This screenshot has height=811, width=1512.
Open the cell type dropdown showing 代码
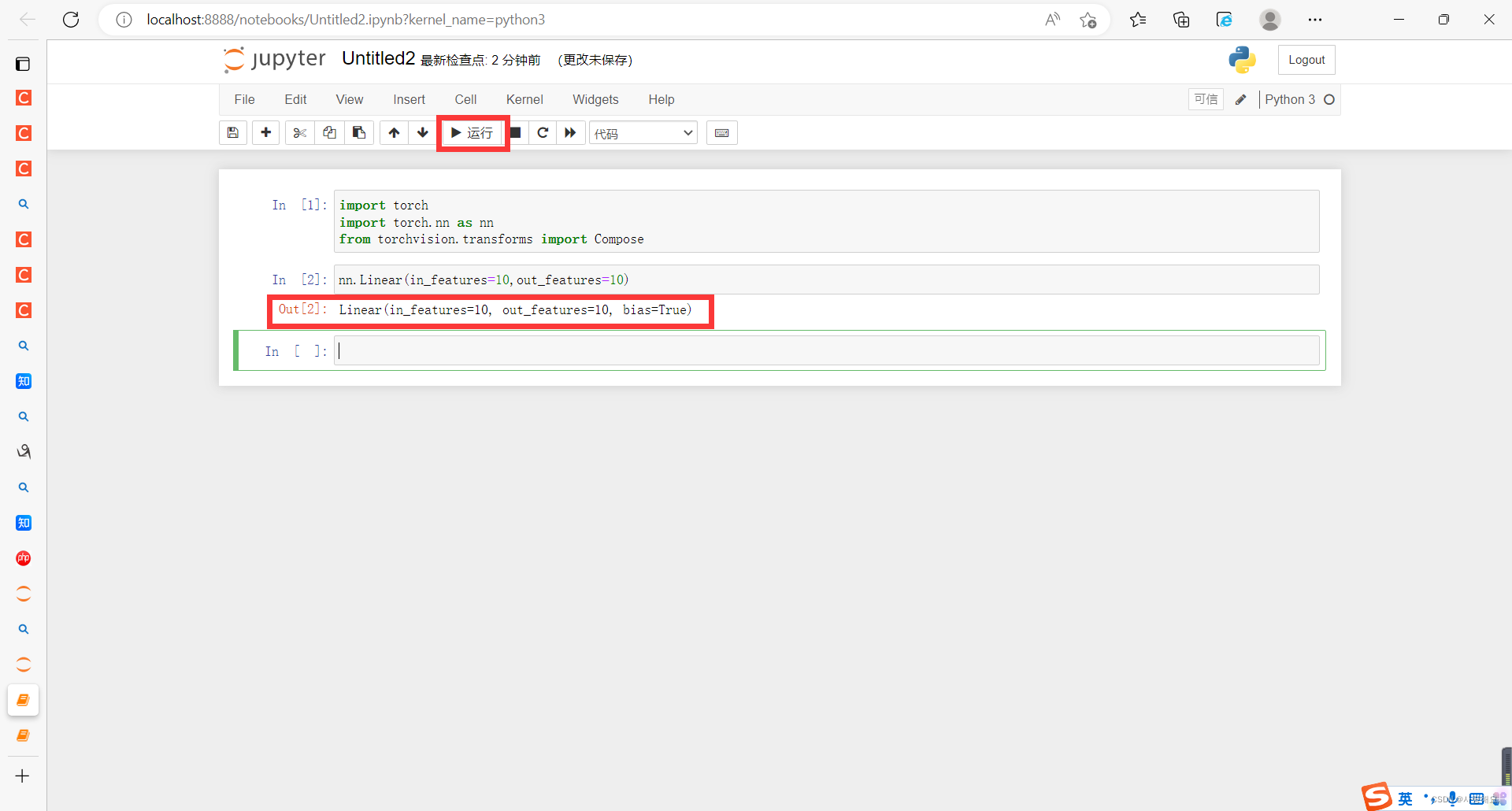(643, 132)
